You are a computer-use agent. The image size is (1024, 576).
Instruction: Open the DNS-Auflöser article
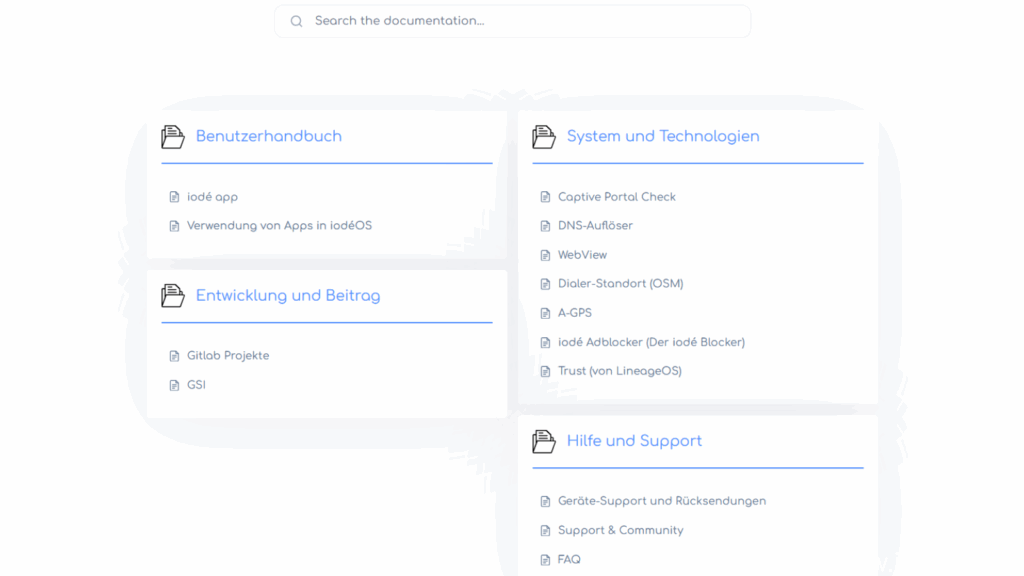[x=595, y=226]
